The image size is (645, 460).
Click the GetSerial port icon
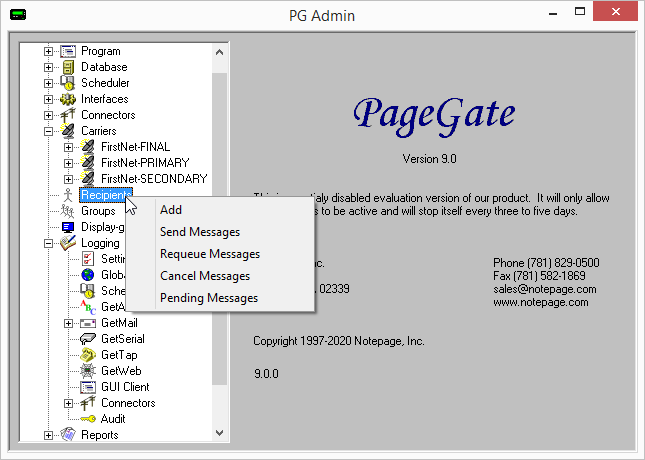[88, 339]
